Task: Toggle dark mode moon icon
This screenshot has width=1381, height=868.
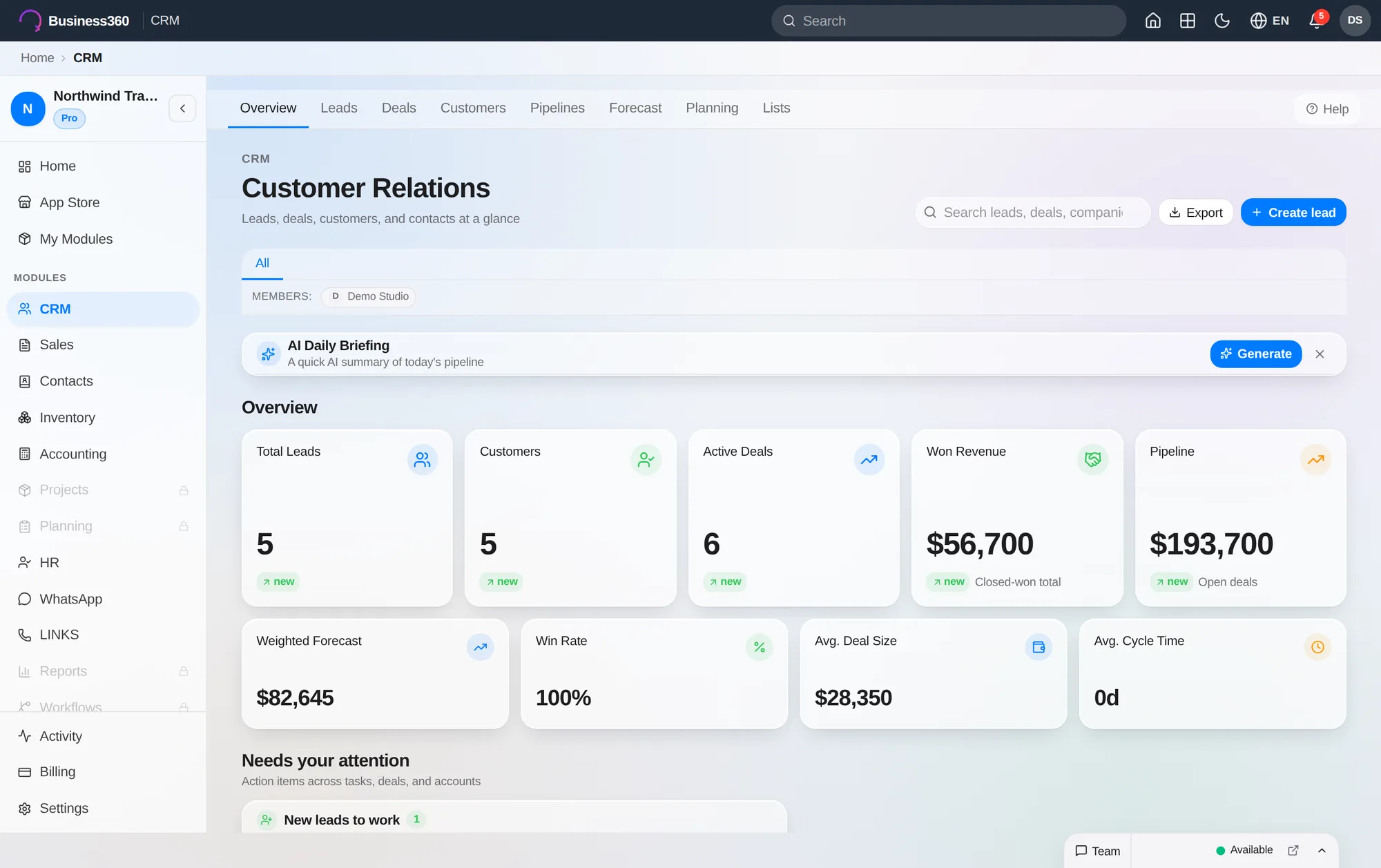Action: coord(1221,21)
